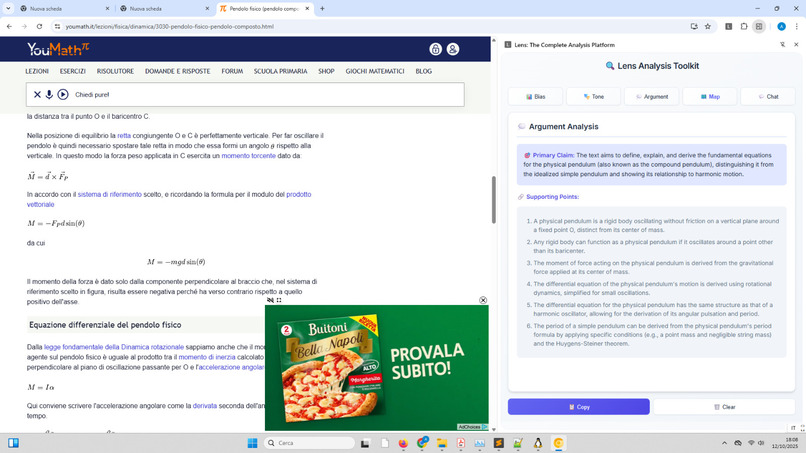Switch to the first Nuova scheda tab
This screenshot has width=806, height=453.
(x=63, y=9)
